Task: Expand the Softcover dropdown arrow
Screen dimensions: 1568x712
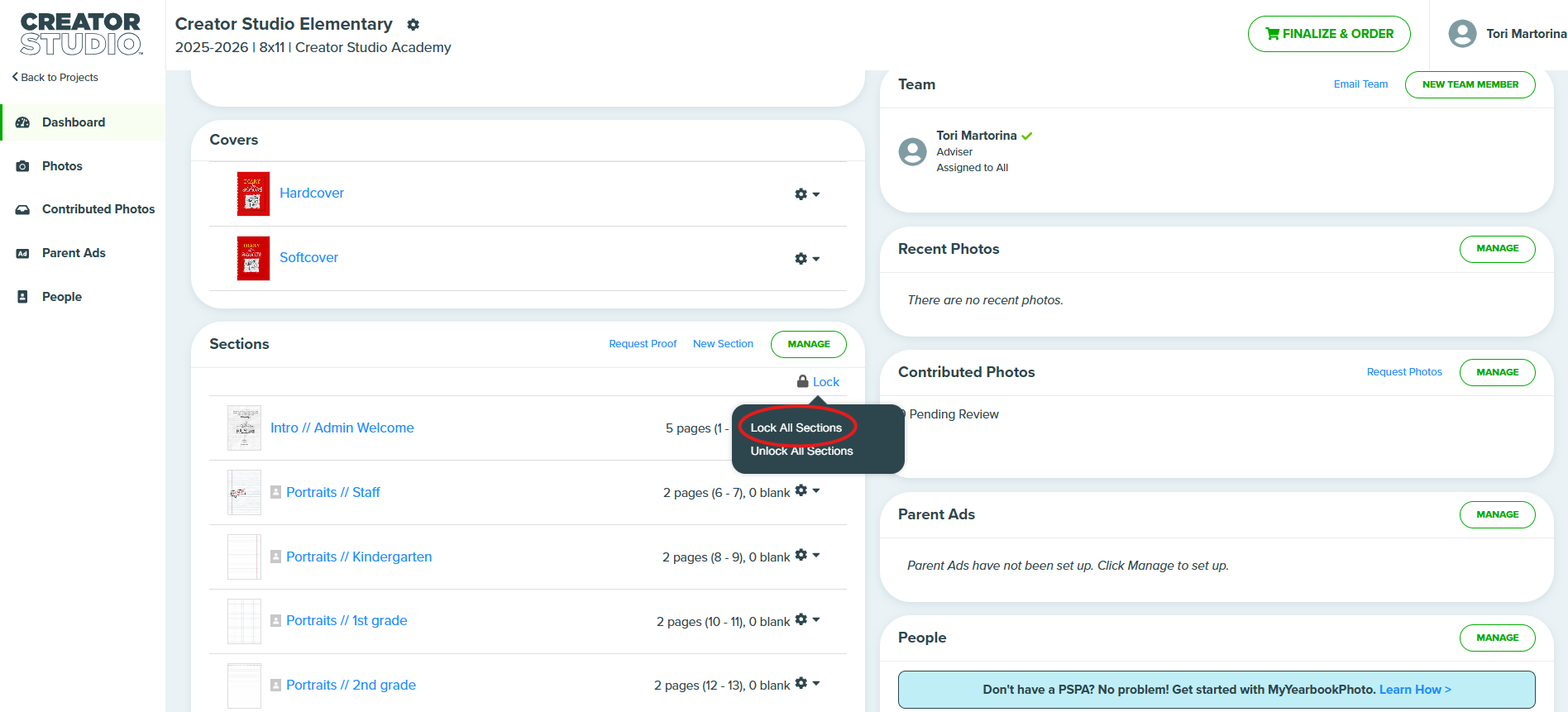Action: pos(816,259)
